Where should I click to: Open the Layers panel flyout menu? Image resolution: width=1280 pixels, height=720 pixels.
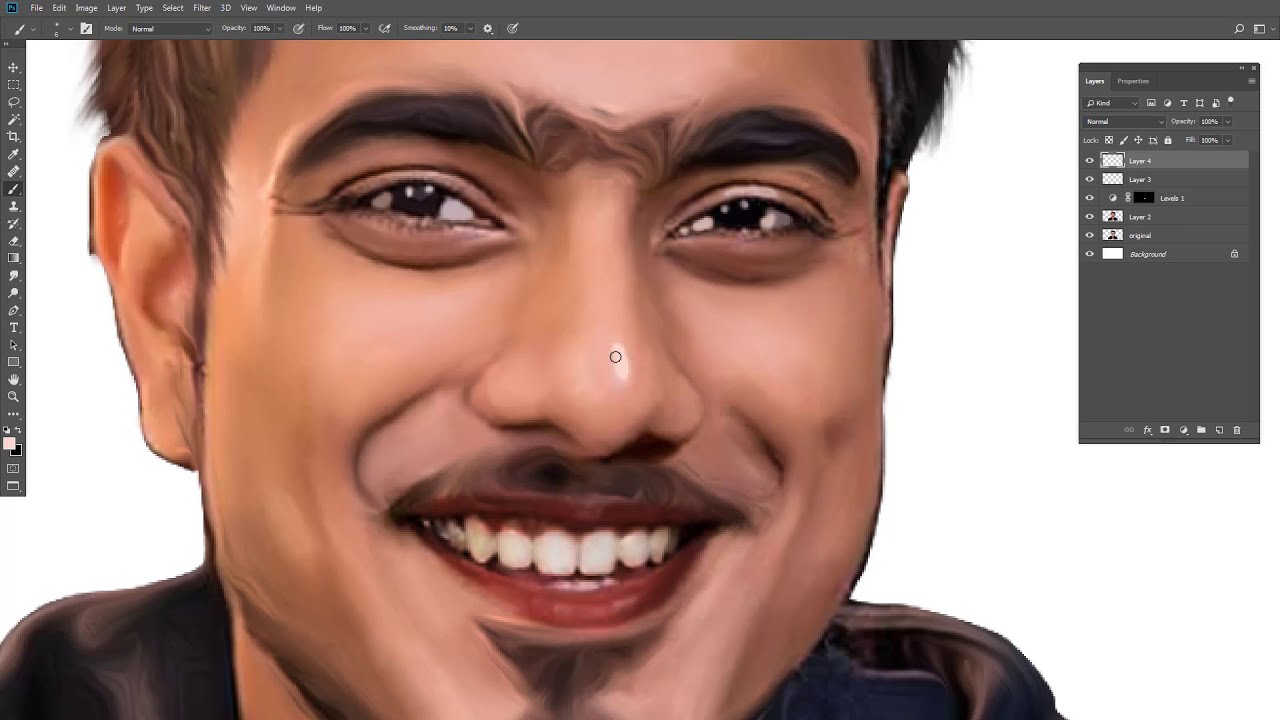tap(1252, 81)
